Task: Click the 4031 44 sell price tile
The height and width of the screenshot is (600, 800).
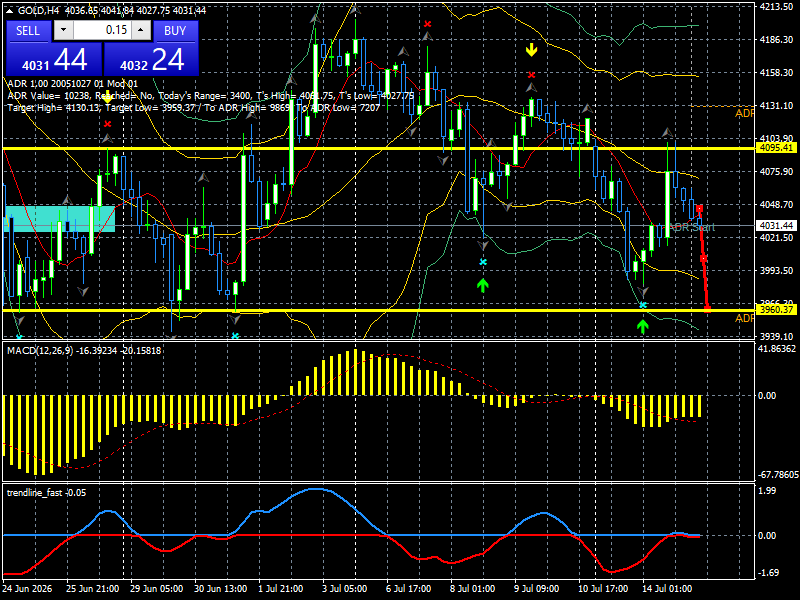Action: 54,60
